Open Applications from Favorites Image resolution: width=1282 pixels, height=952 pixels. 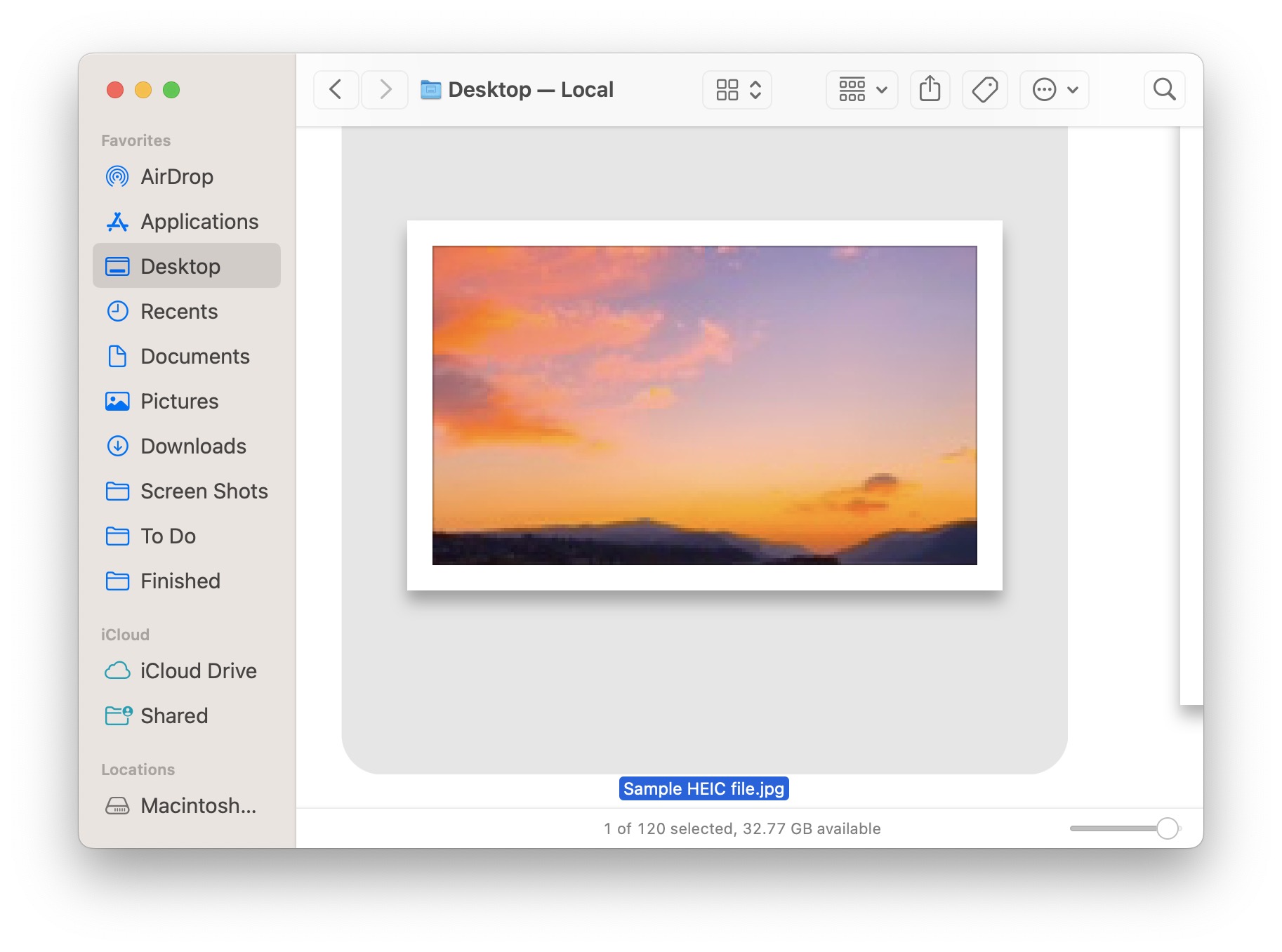[x=199, y=222]
